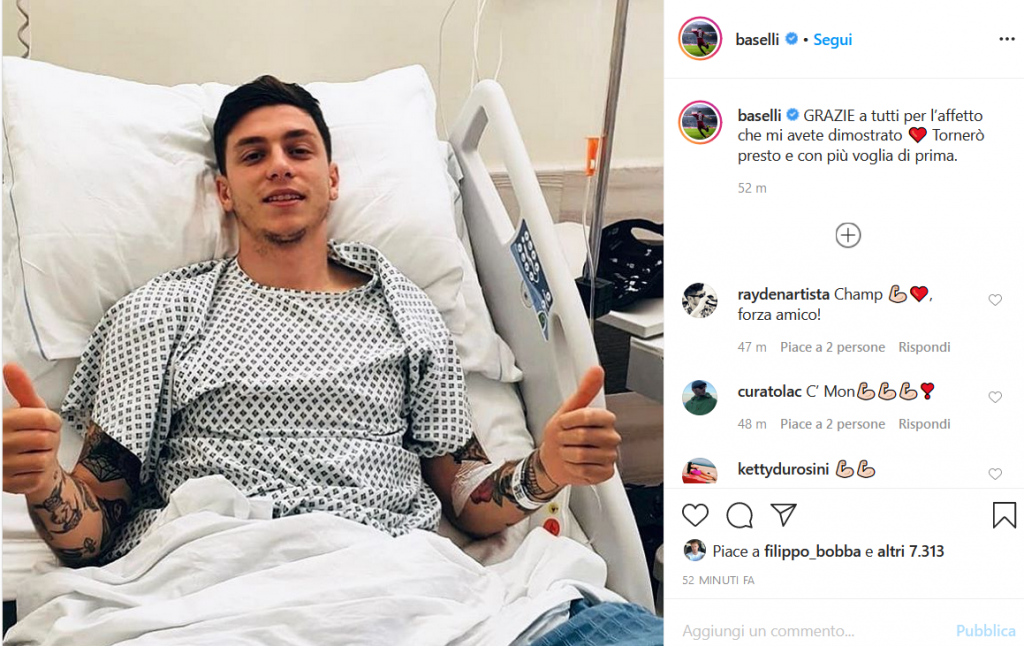Open the three-dot more options menu
Screen dimensions: 1024x646
click(x=1006, y=39)
